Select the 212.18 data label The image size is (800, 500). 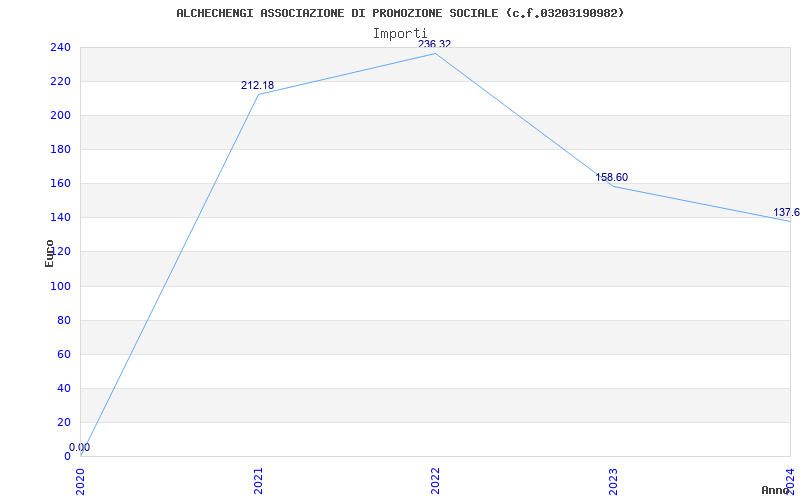[257, 86]
